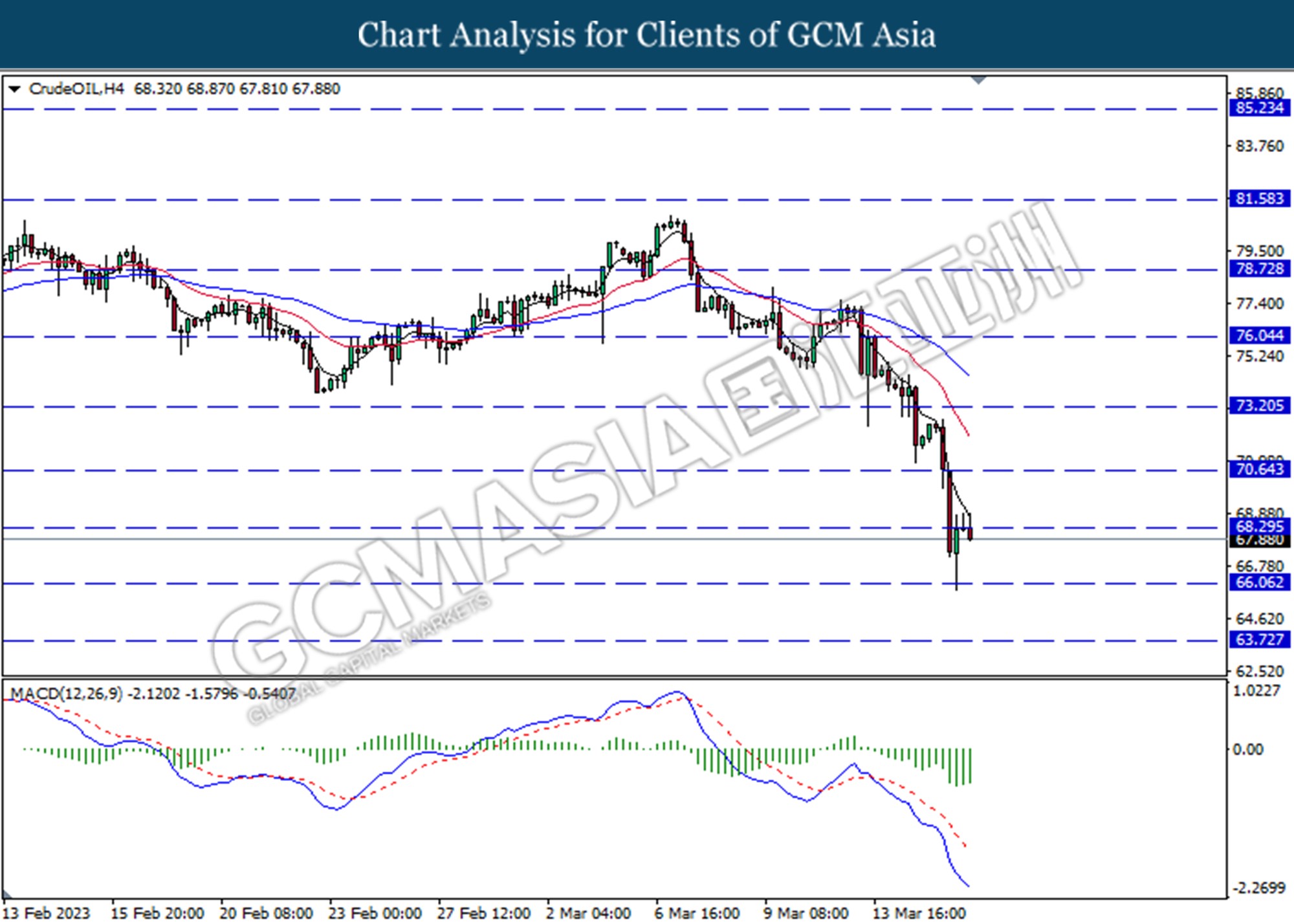This screenshot has height=924, width=1294.
Task: Select the 68.295 price level tag
Action: coord(1258,526)
